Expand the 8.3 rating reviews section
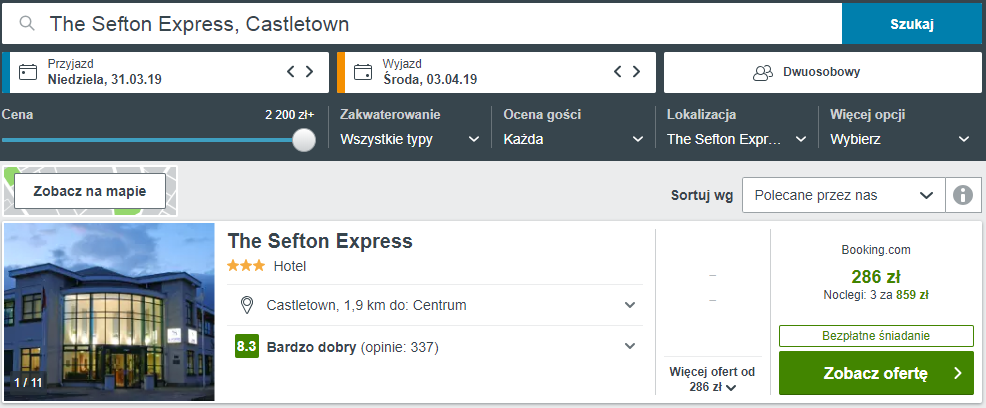 point(435,346)
